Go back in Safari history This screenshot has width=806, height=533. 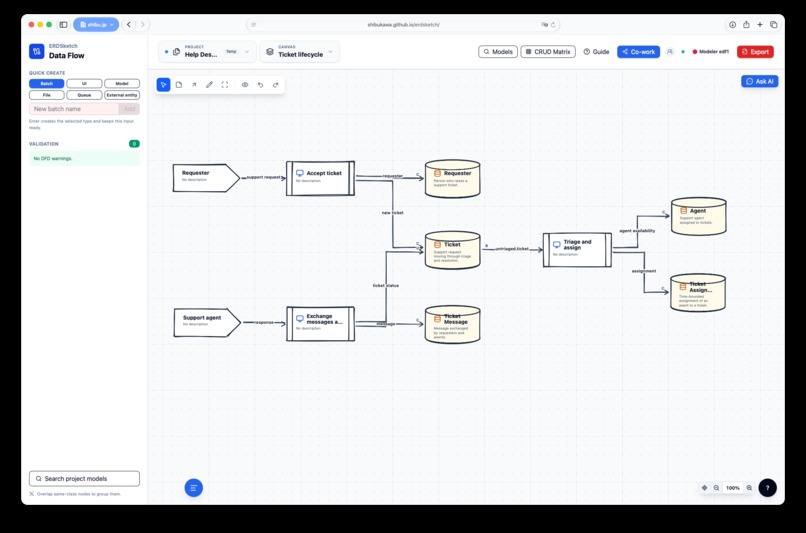pos(129,24)
